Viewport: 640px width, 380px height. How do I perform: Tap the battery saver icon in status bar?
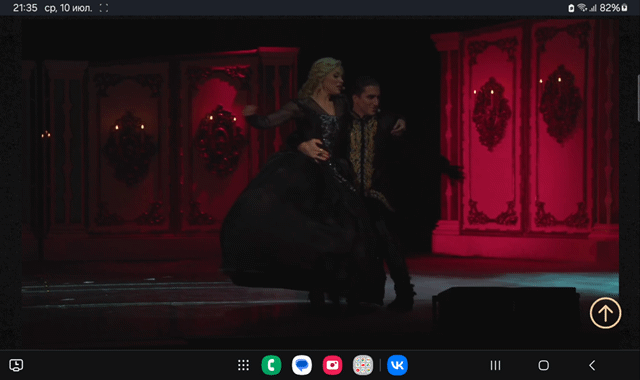(x=571, y=8)
